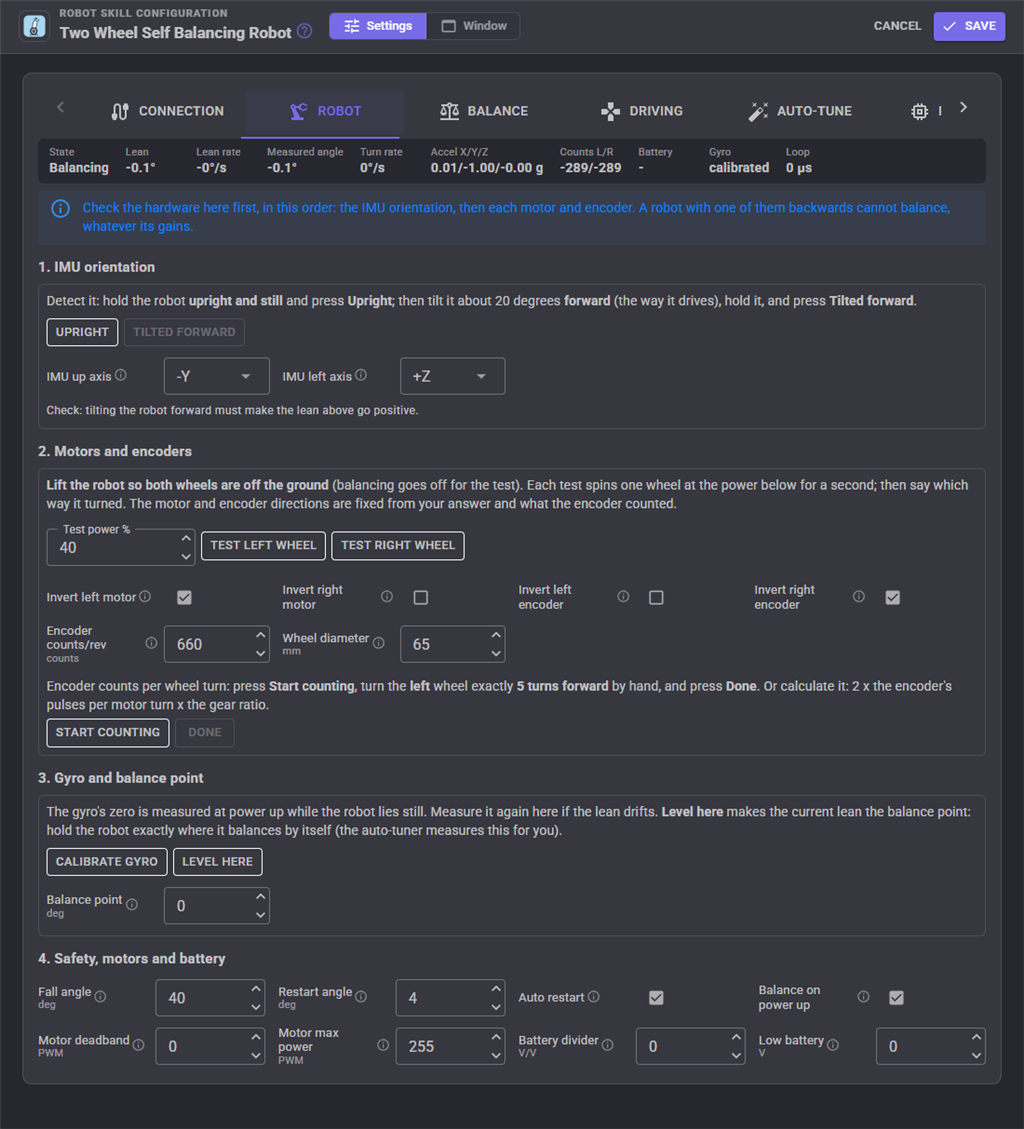Image resolution: width=1024 pixels, height=1129 pixels.
Task: Switch to the Balance tab
Action: tap(484, 112)
